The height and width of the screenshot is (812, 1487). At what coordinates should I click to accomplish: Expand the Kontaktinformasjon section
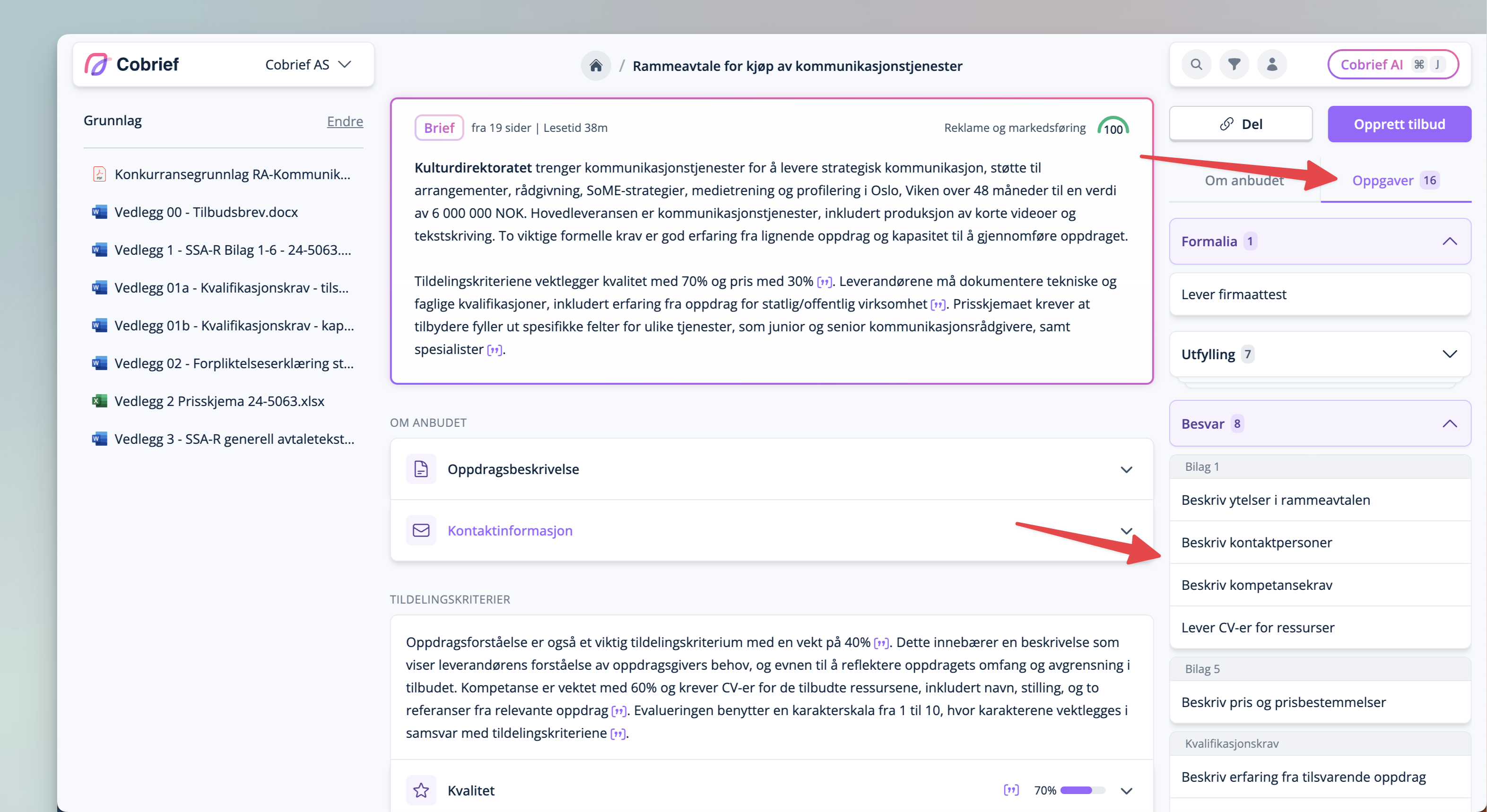pyautogui.click(x=1126, y=530)
